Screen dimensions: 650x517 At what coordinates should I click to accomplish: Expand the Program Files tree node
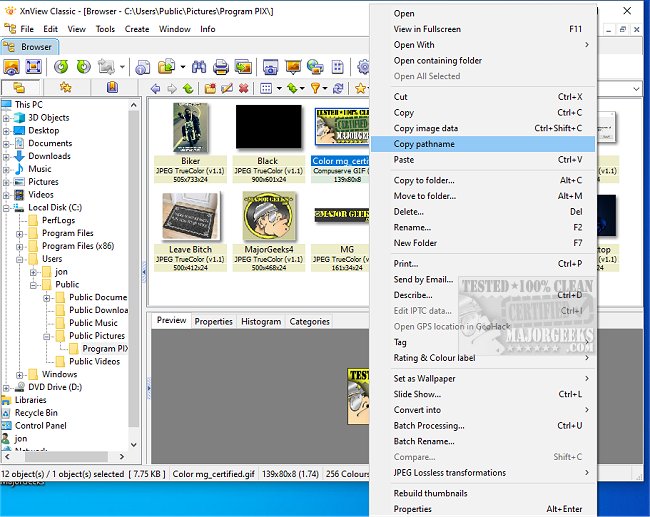click(x=21, y=233)
